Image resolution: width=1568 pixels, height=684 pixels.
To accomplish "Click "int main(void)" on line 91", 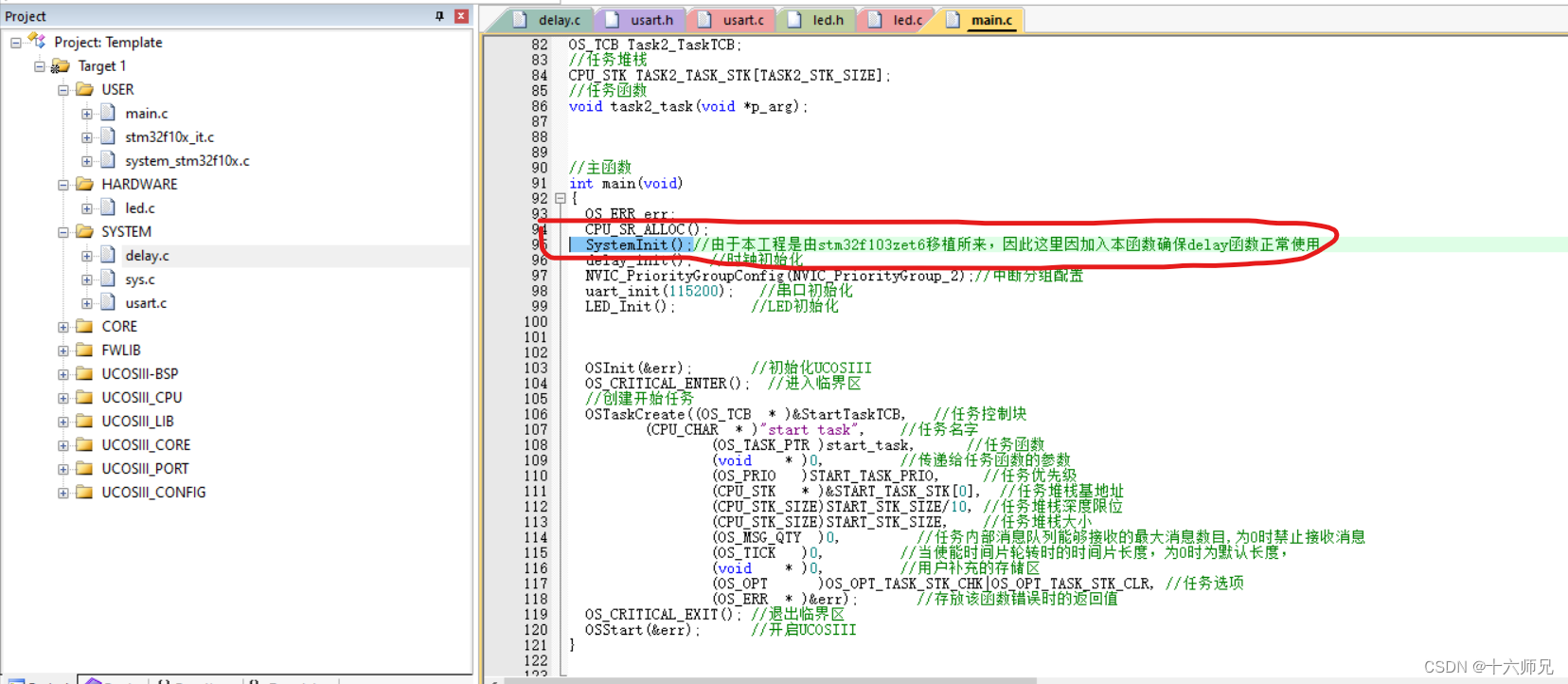I will [626, 184].
